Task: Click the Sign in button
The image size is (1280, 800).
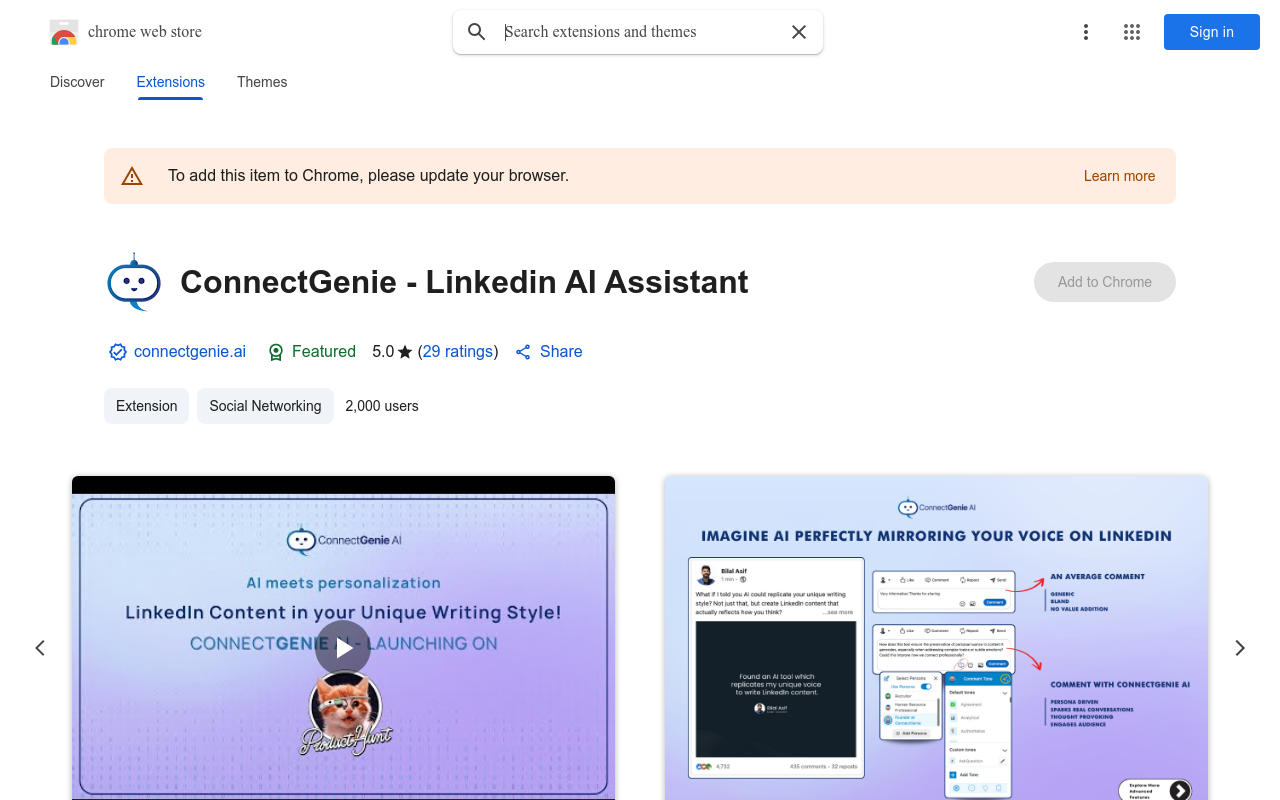Action: point(1212,32)
